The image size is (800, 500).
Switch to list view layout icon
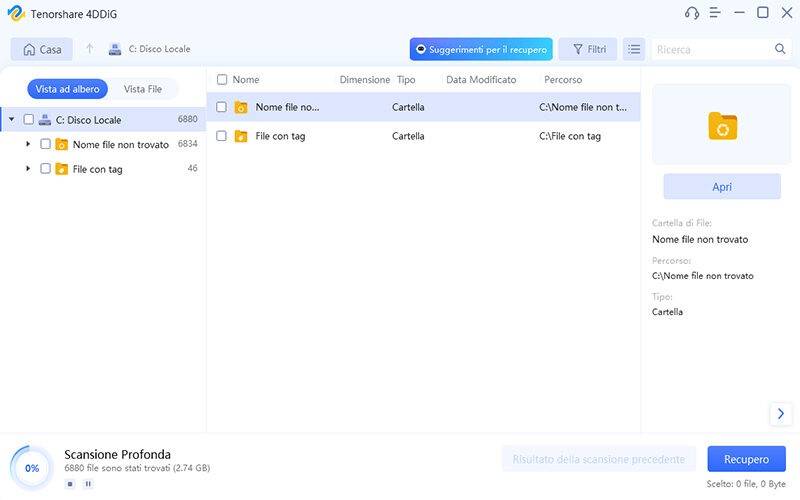pyautogui.click(x=633, y=49)
